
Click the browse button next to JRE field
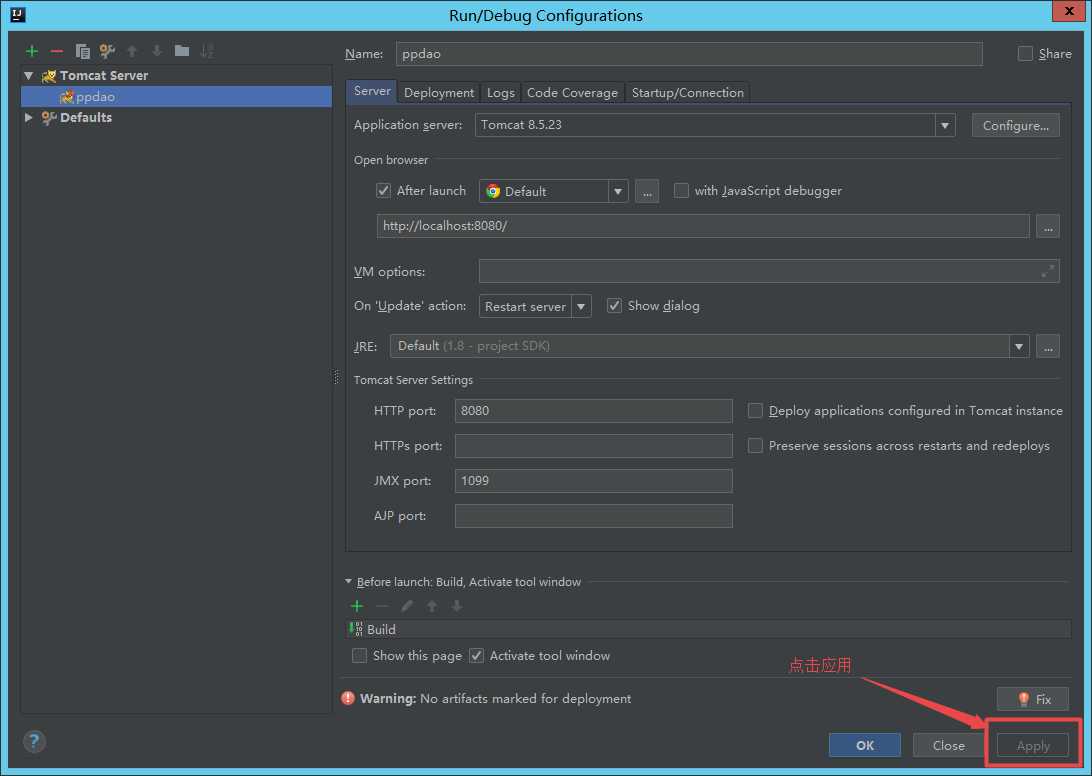[x=1047, y=346]
